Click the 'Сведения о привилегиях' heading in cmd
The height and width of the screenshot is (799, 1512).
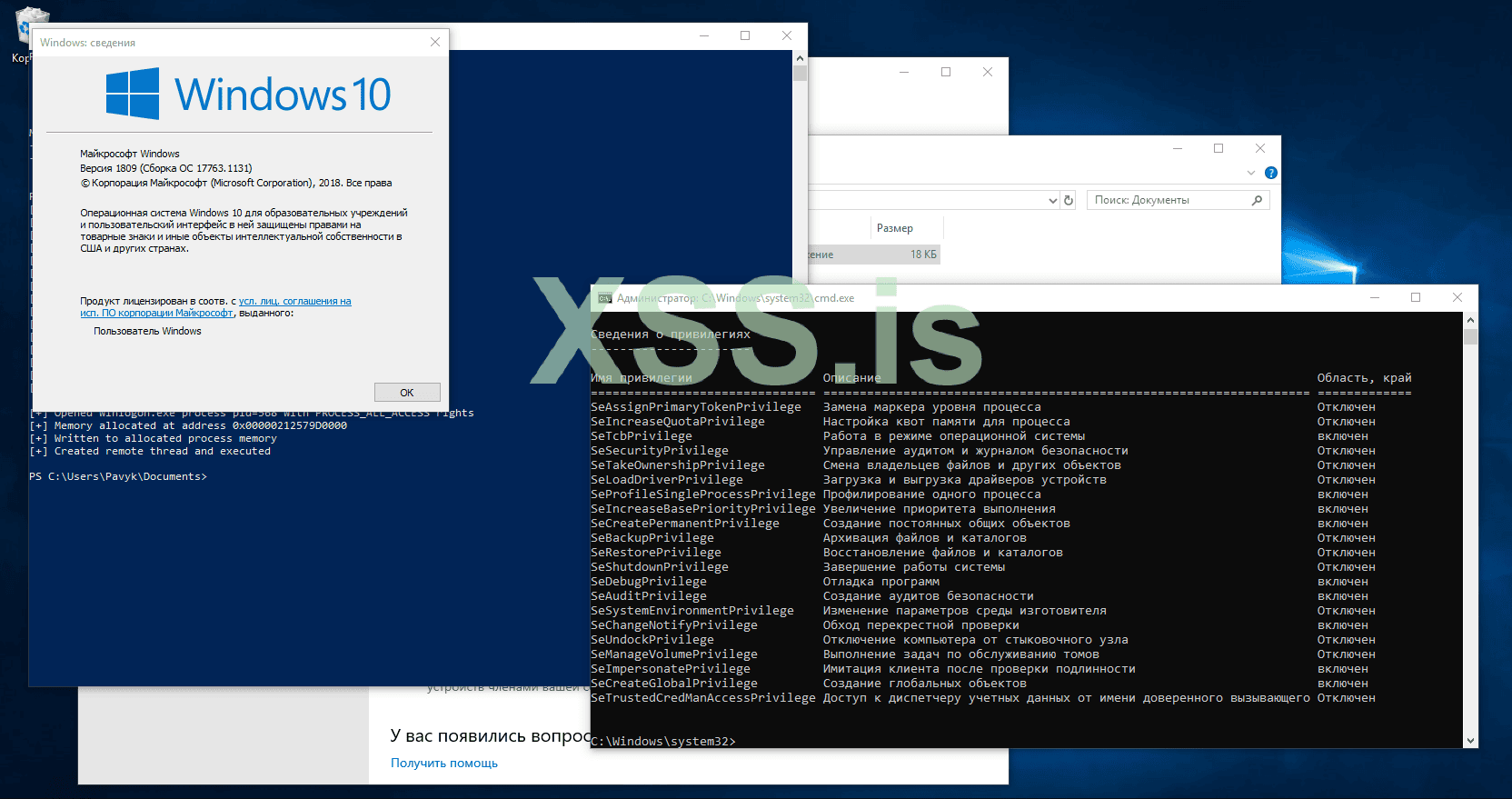[x=671, y=335]
